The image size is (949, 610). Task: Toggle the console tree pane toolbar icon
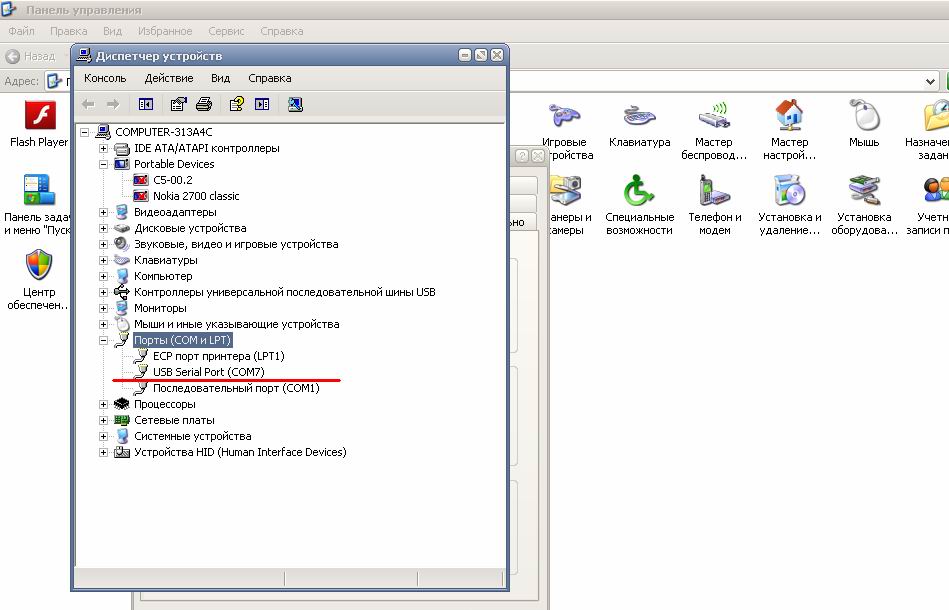[x=146, y=105]
